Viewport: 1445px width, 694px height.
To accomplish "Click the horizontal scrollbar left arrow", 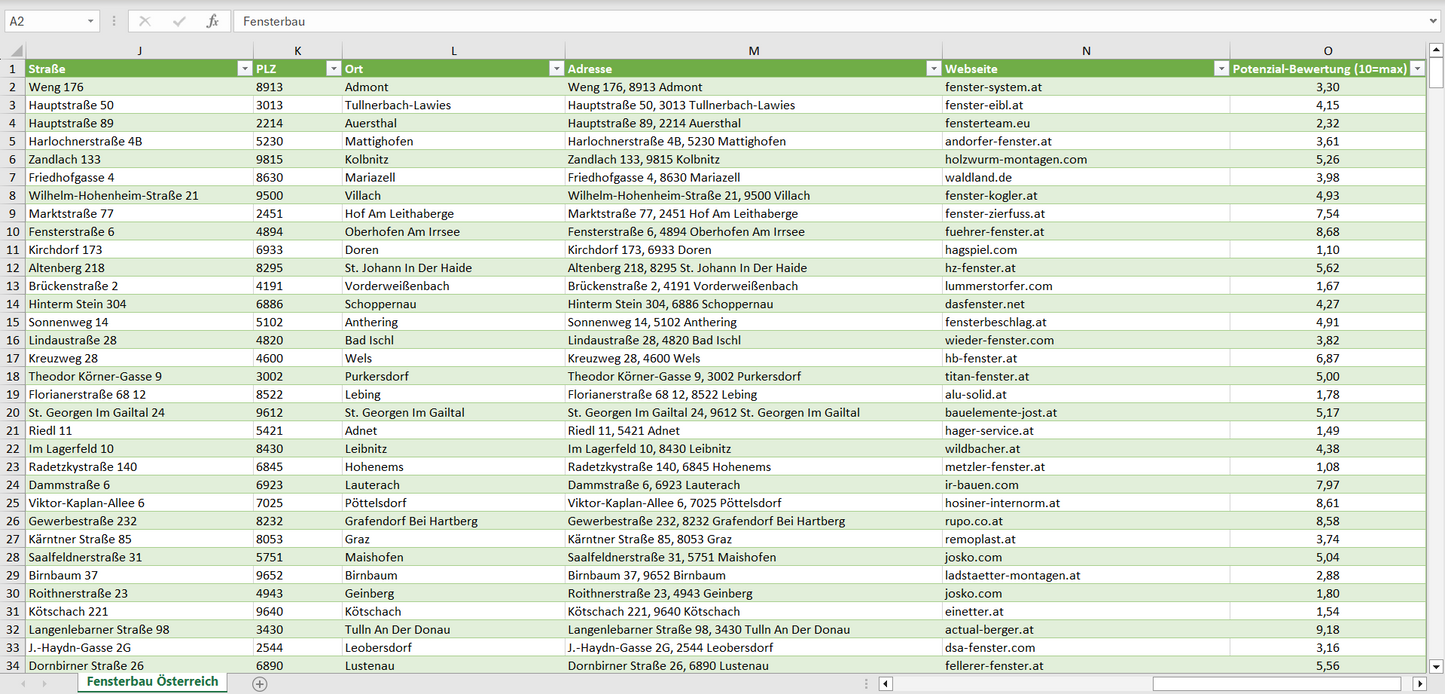I will 885,684.
